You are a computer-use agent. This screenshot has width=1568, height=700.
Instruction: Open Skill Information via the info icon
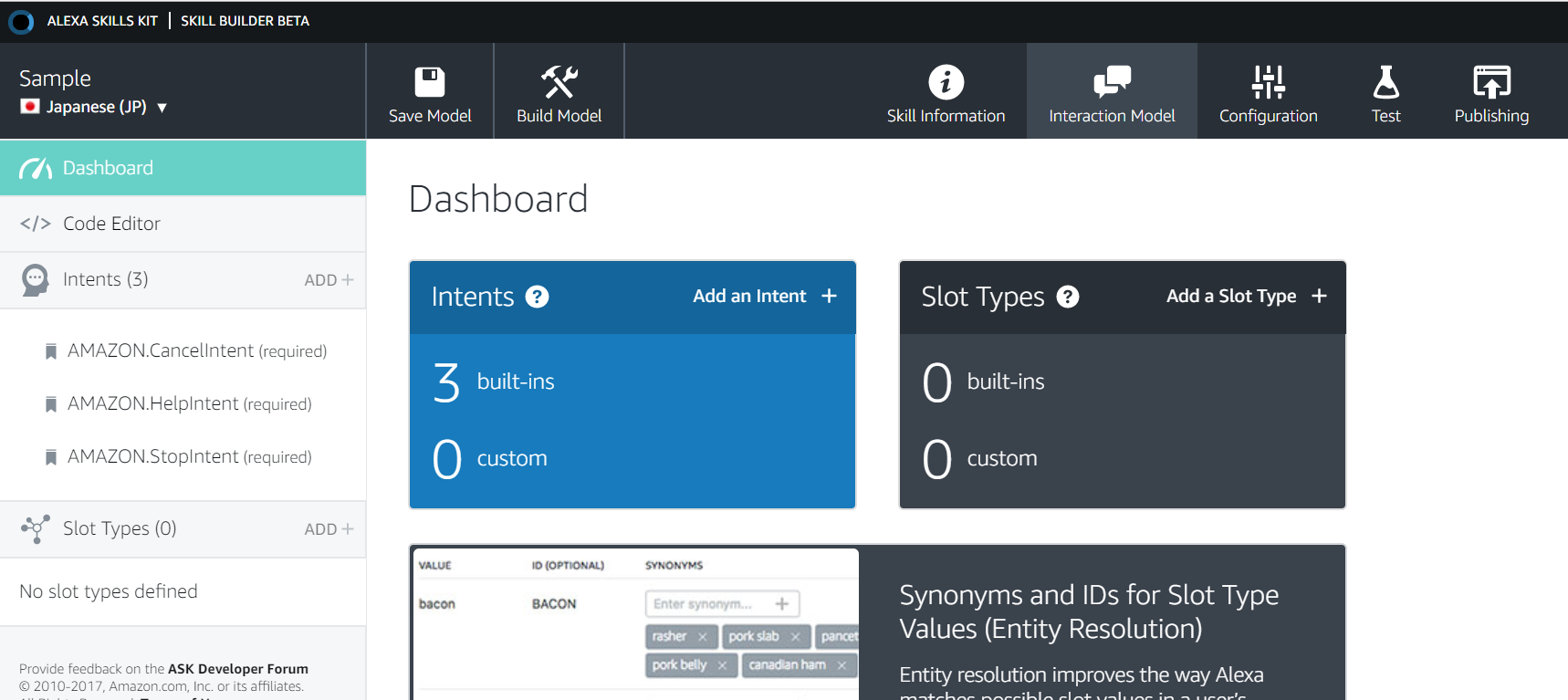click(x=946, y=82)
